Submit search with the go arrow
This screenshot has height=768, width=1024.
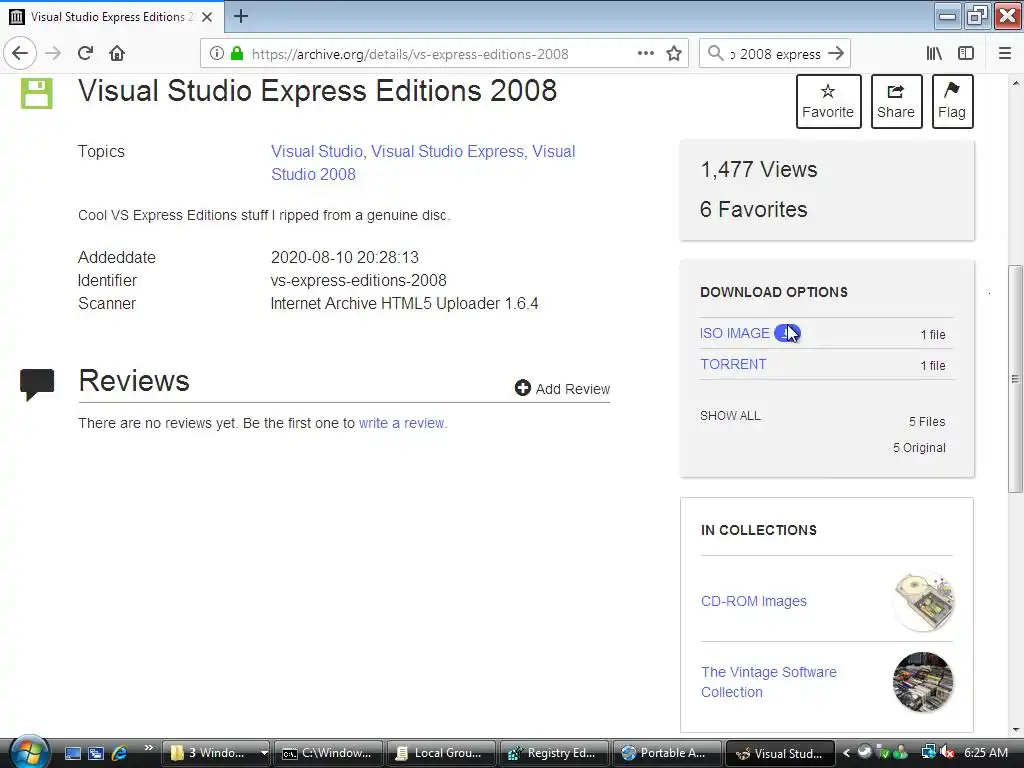point(836,54)
